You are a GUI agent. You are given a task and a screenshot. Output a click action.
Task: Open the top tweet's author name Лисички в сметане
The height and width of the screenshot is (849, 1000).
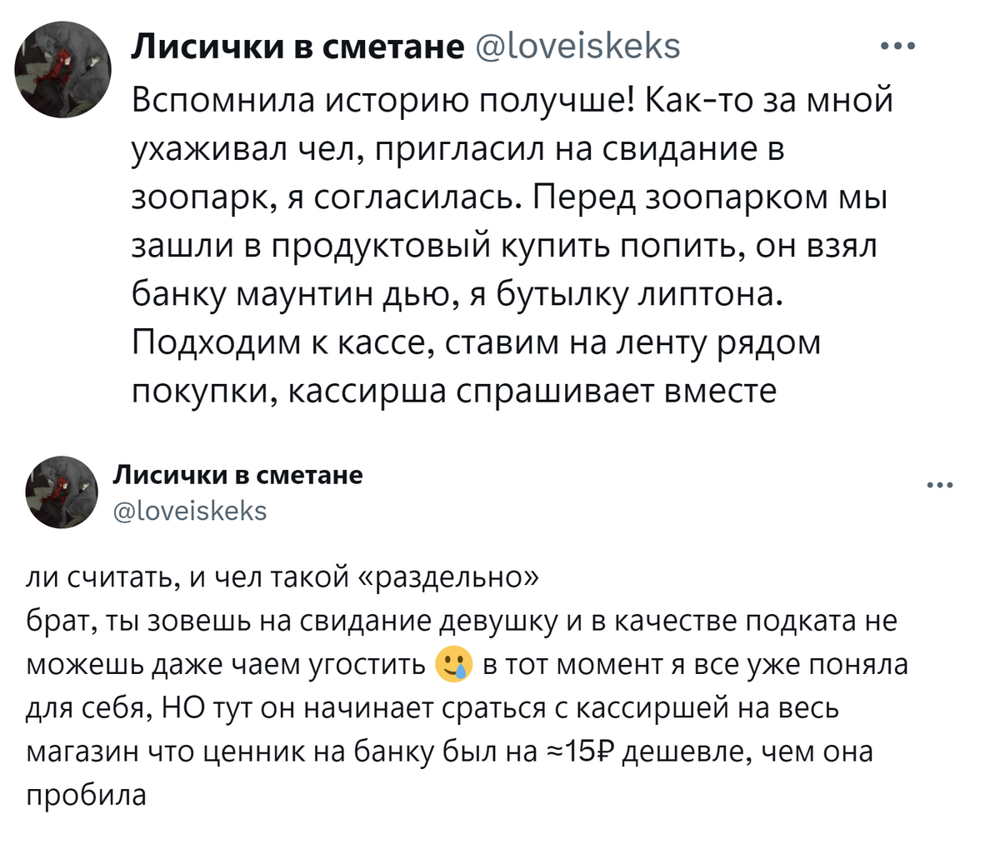pyautogui.click(x=298, y=46)
